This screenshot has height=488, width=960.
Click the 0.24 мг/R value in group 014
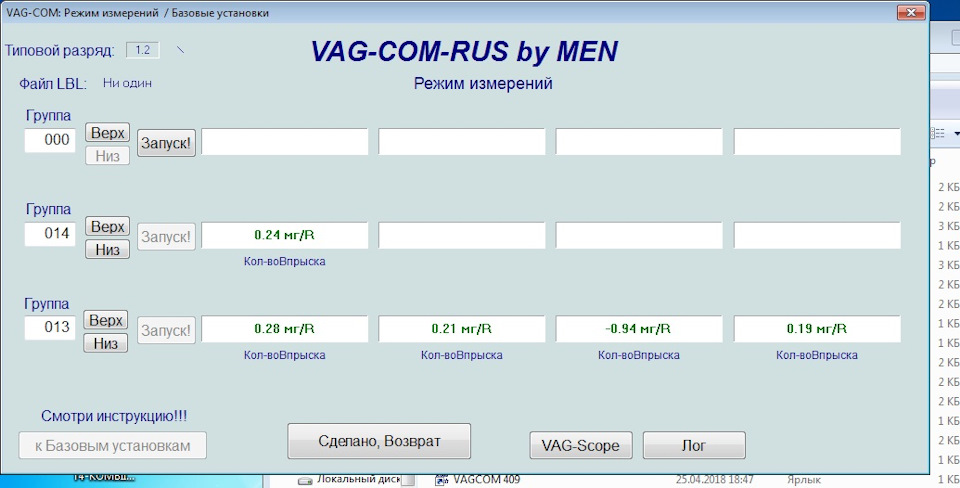point(285,235)
